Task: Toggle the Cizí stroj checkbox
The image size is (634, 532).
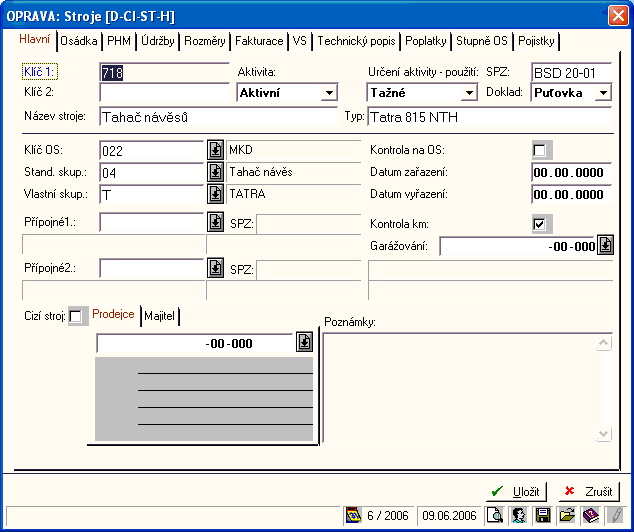Action: click(76, 316)
